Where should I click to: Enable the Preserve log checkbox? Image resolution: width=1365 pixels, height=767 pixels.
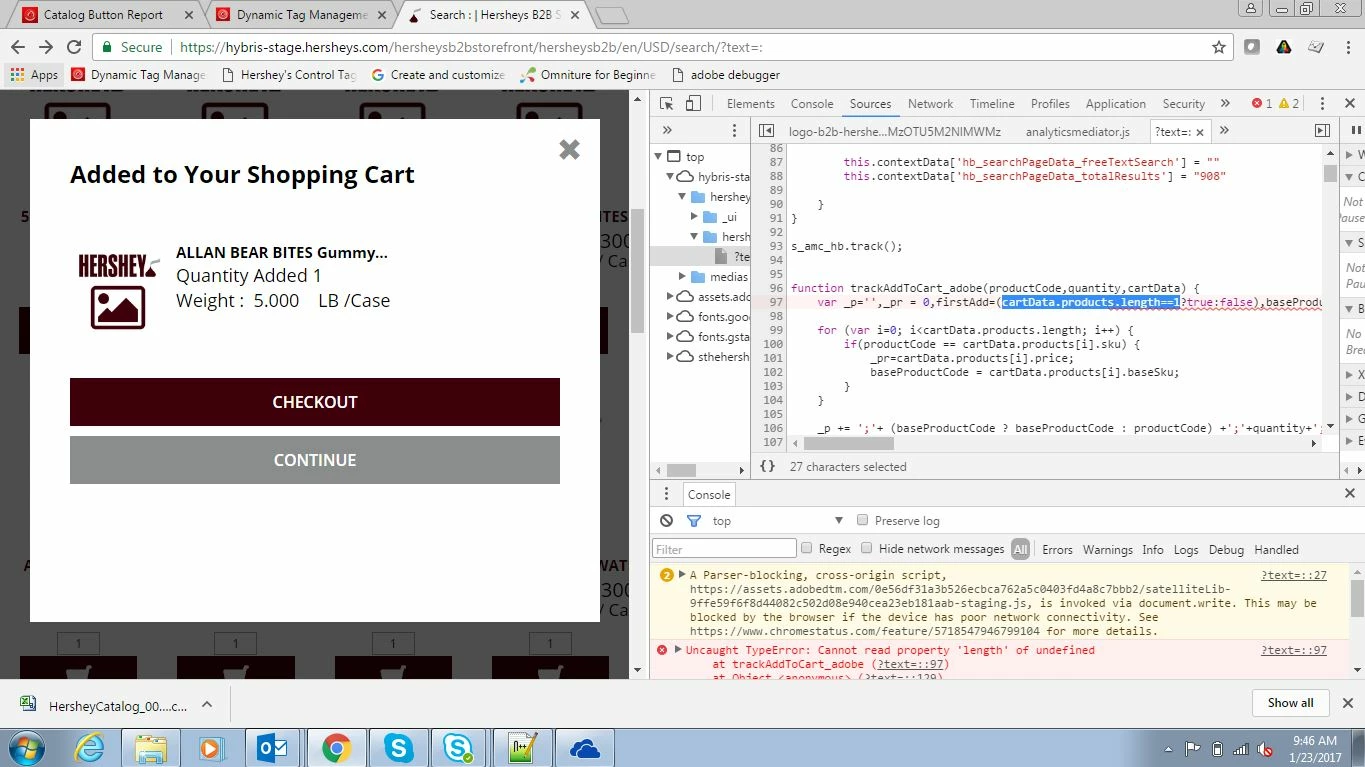click(862, 520)
